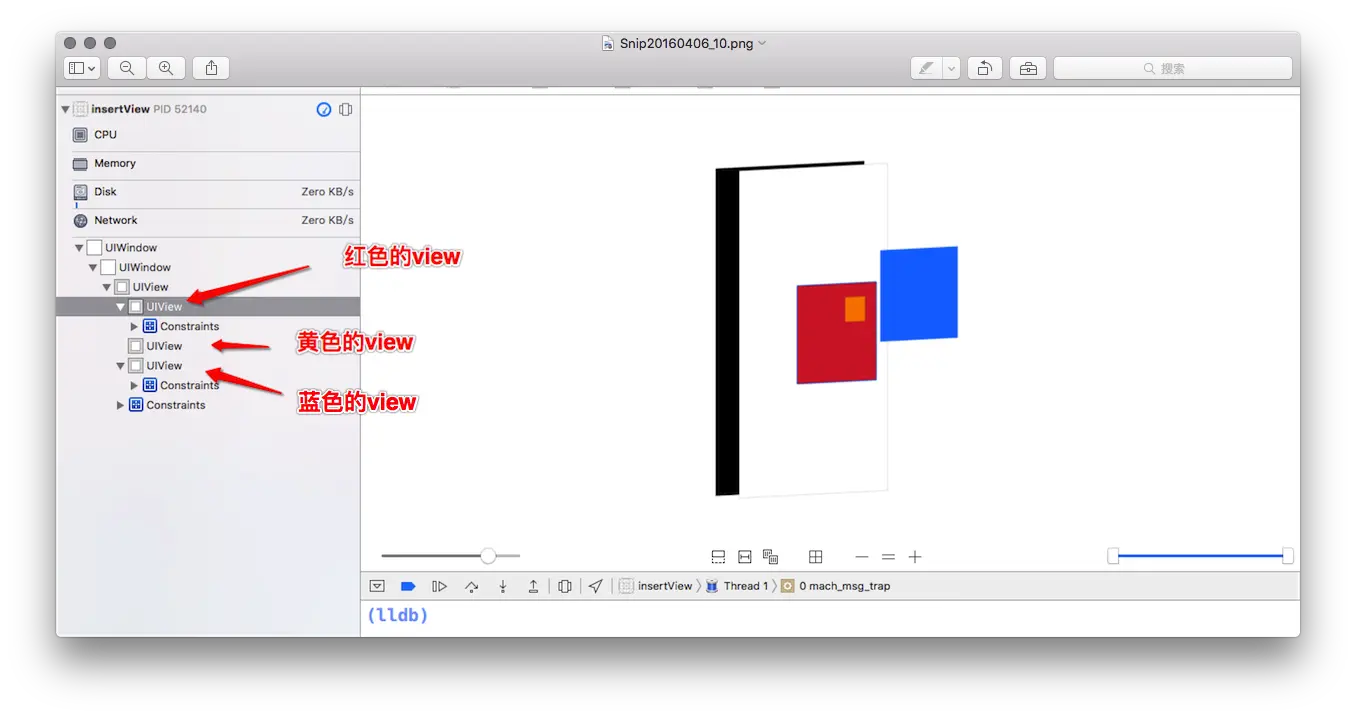The image size is (1356, 717).
Task: Click the Network globe icon
Action: pos(81,221)
